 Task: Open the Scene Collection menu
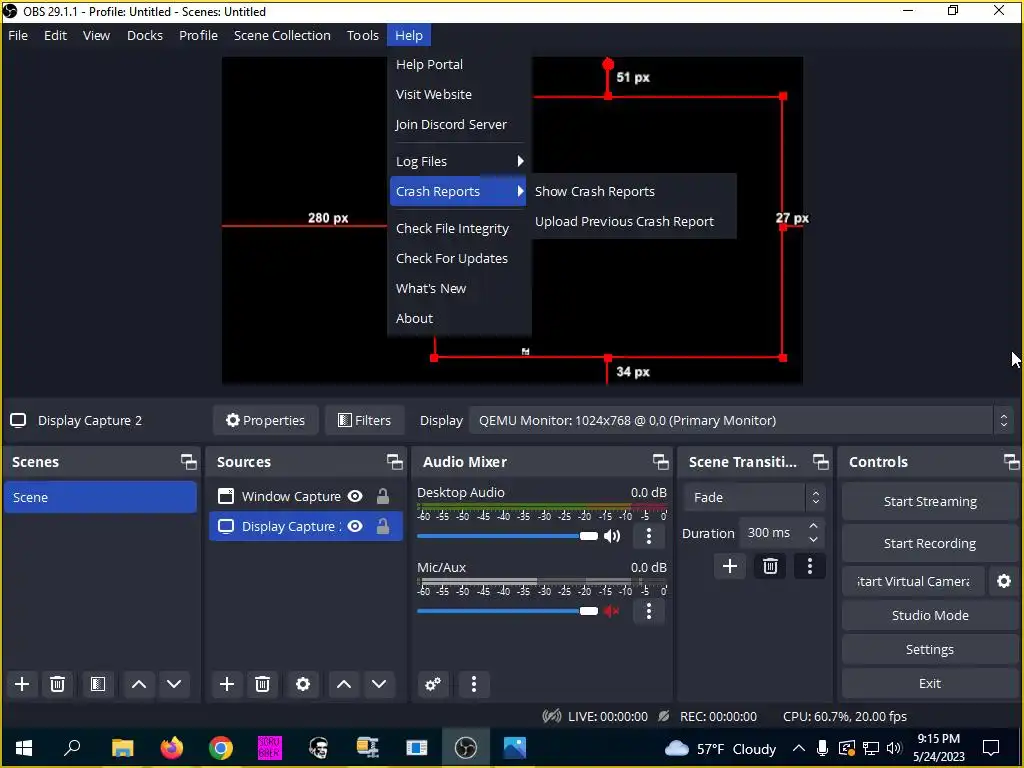click(x=282, y=35)
